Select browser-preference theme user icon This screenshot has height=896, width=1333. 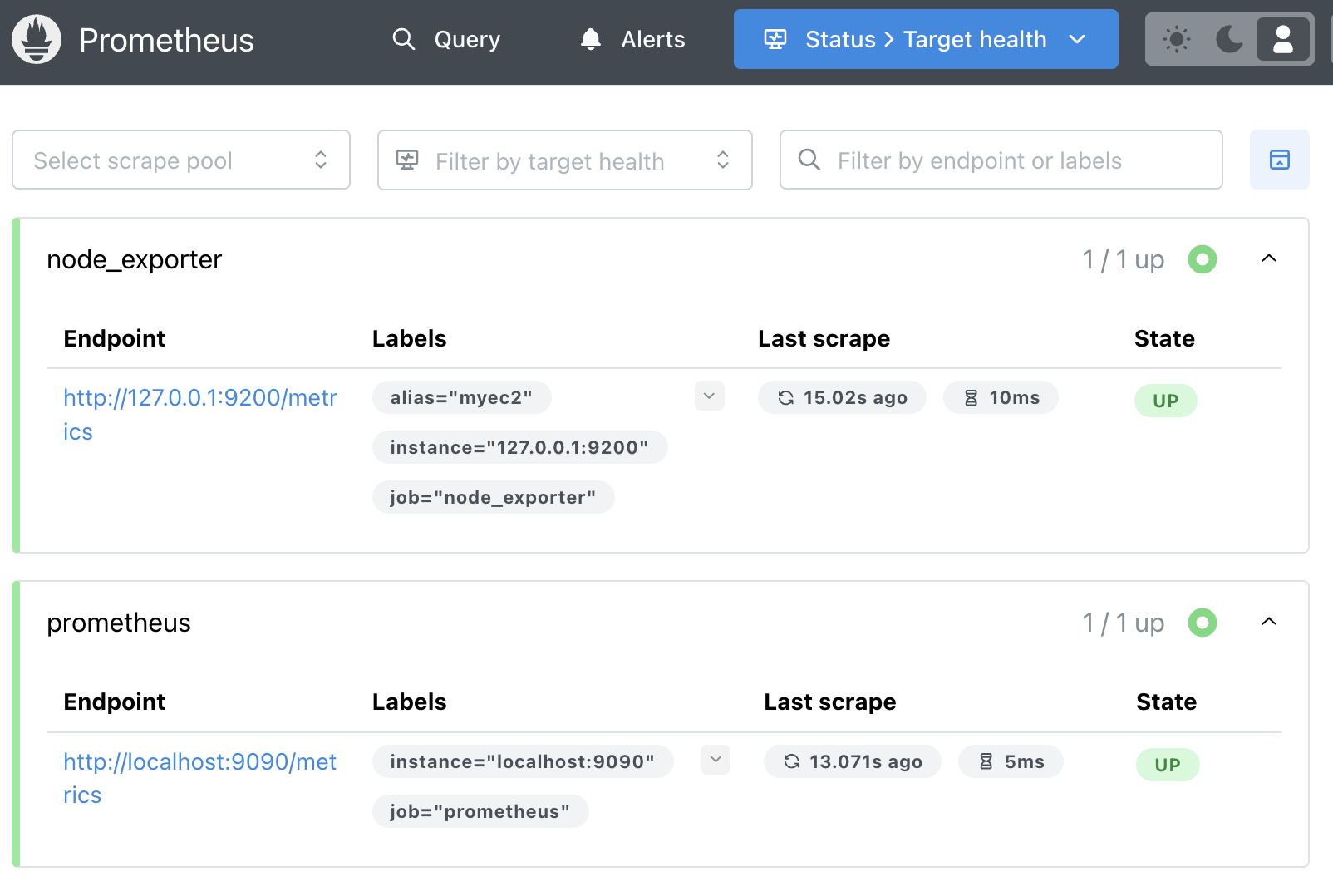pos(1283,39)
